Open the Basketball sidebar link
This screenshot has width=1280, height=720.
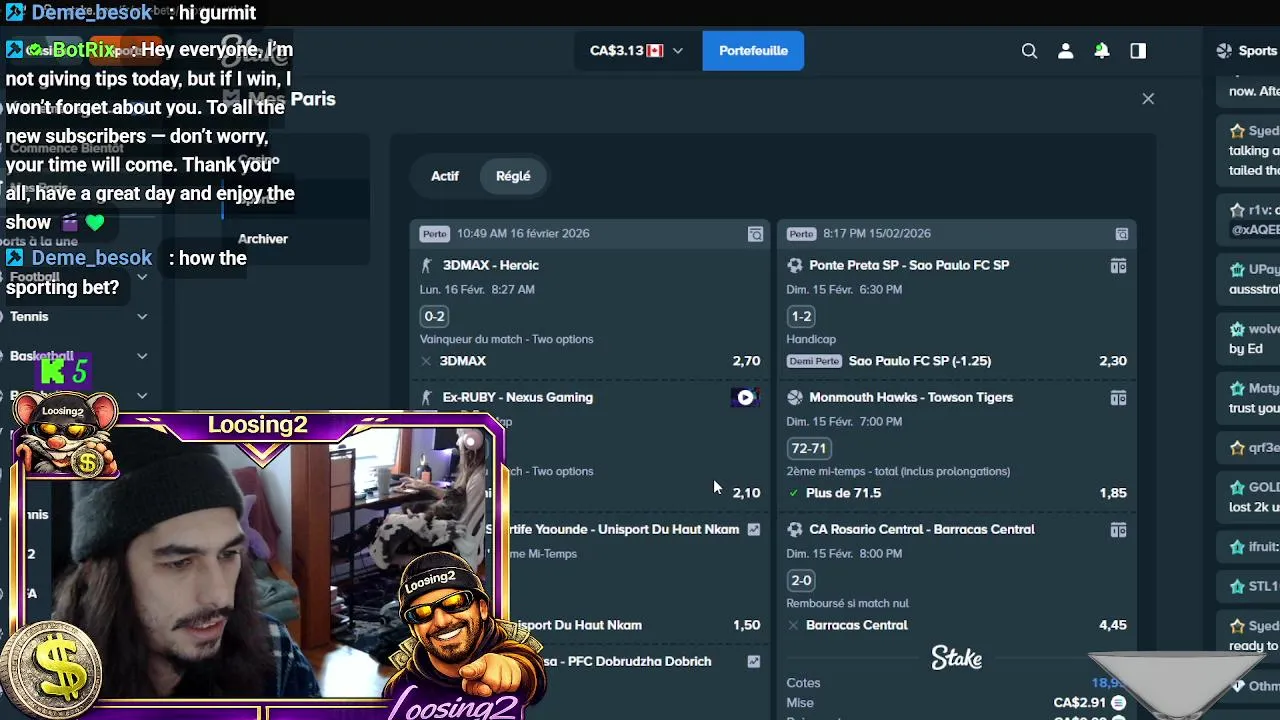42,356
